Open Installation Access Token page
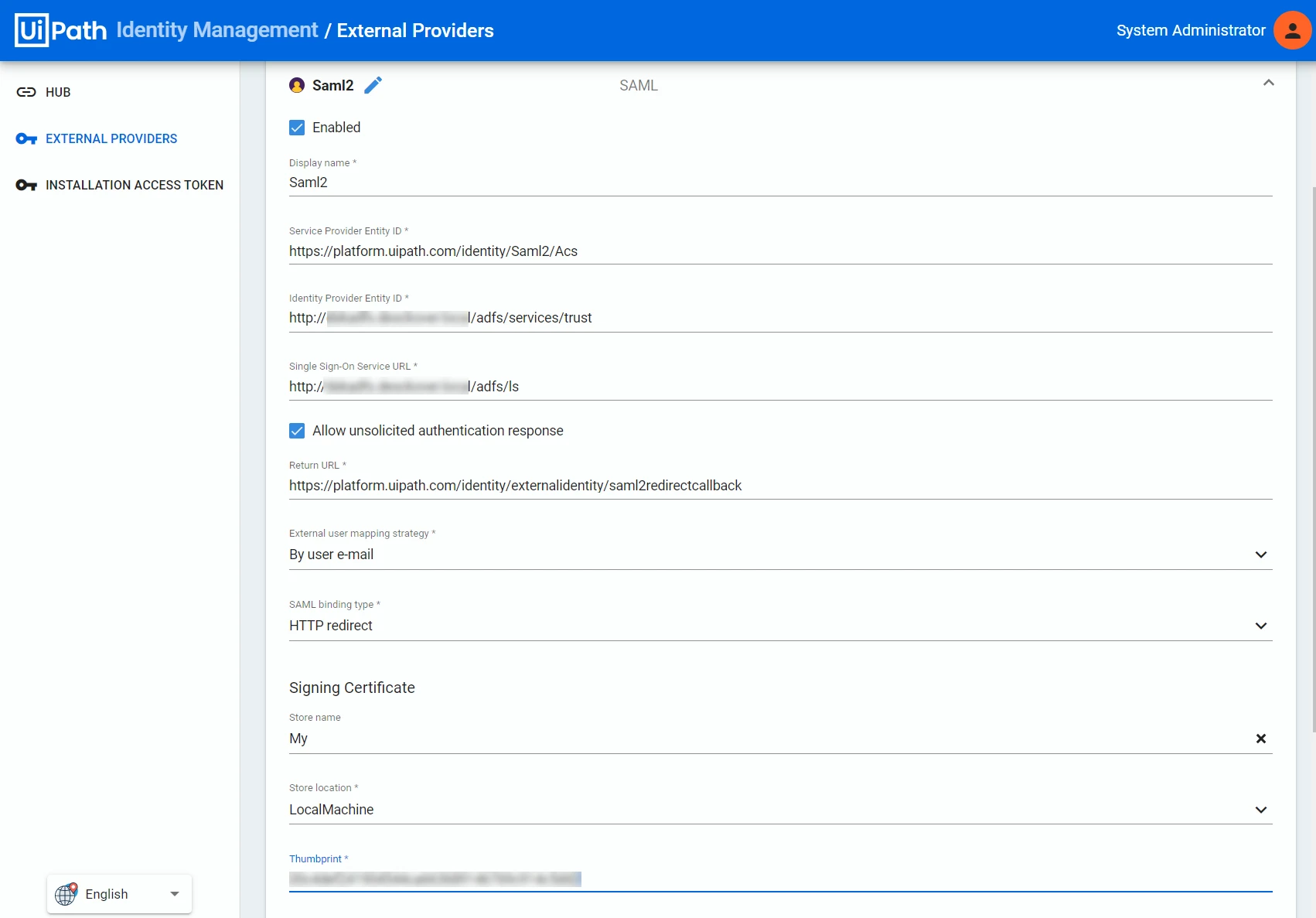 coord(135,185)
